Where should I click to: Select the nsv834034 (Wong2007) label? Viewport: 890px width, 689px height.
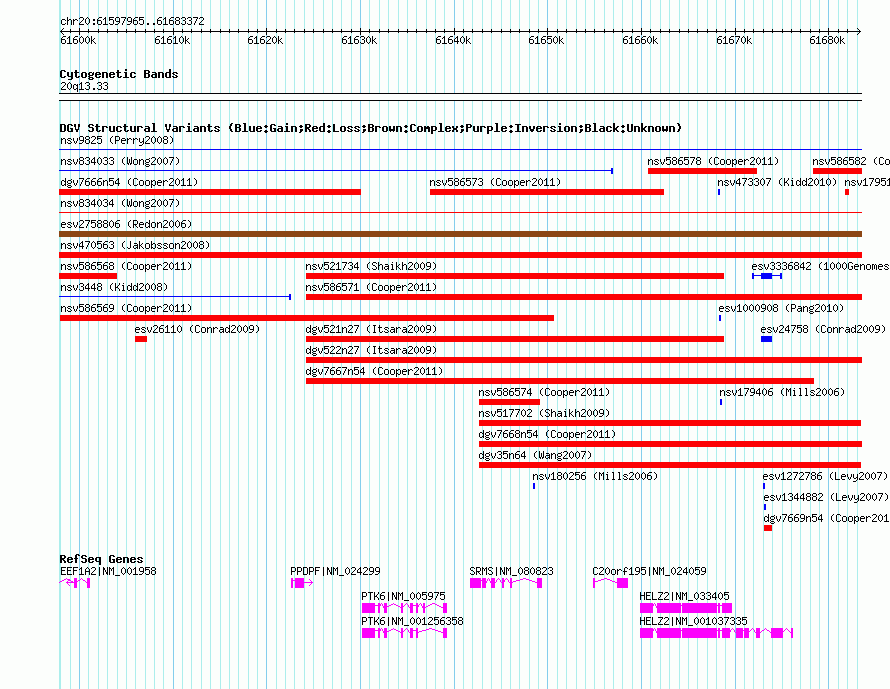pos(120,203)
